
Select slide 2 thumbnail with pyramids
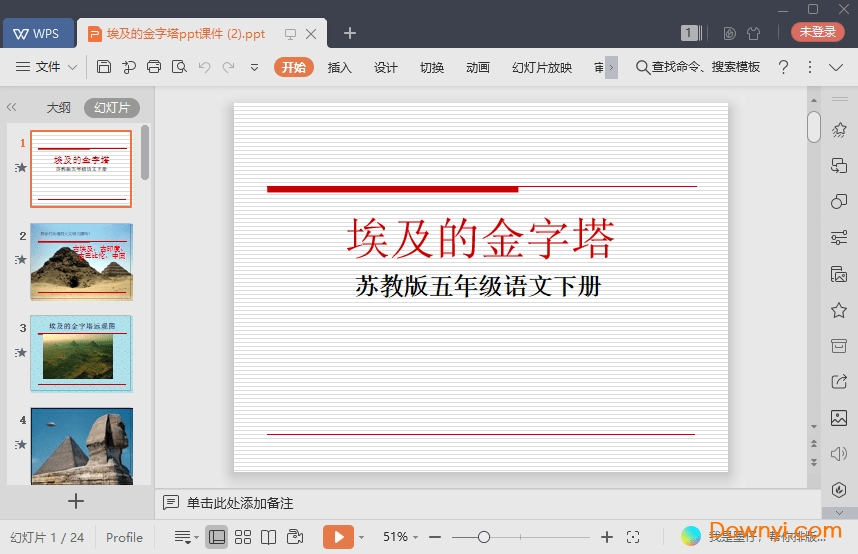pyautogui.click(x=82, y=262)
